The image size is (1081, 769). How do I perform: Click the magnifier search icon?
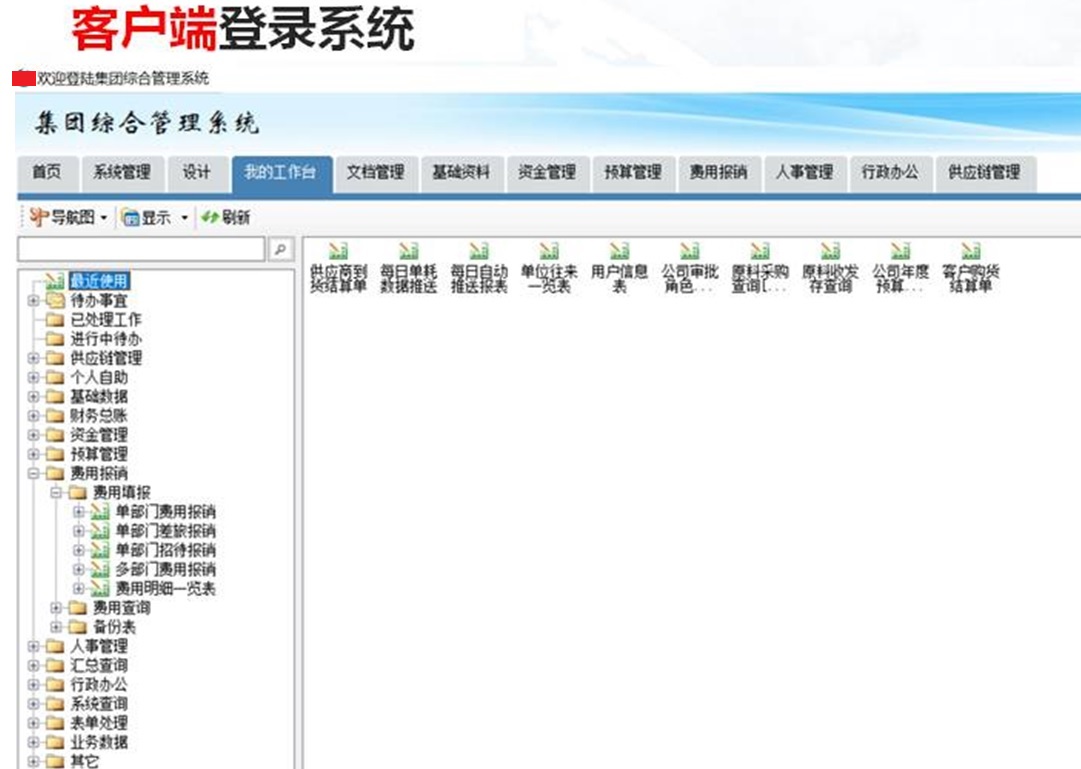pos(281,249)
